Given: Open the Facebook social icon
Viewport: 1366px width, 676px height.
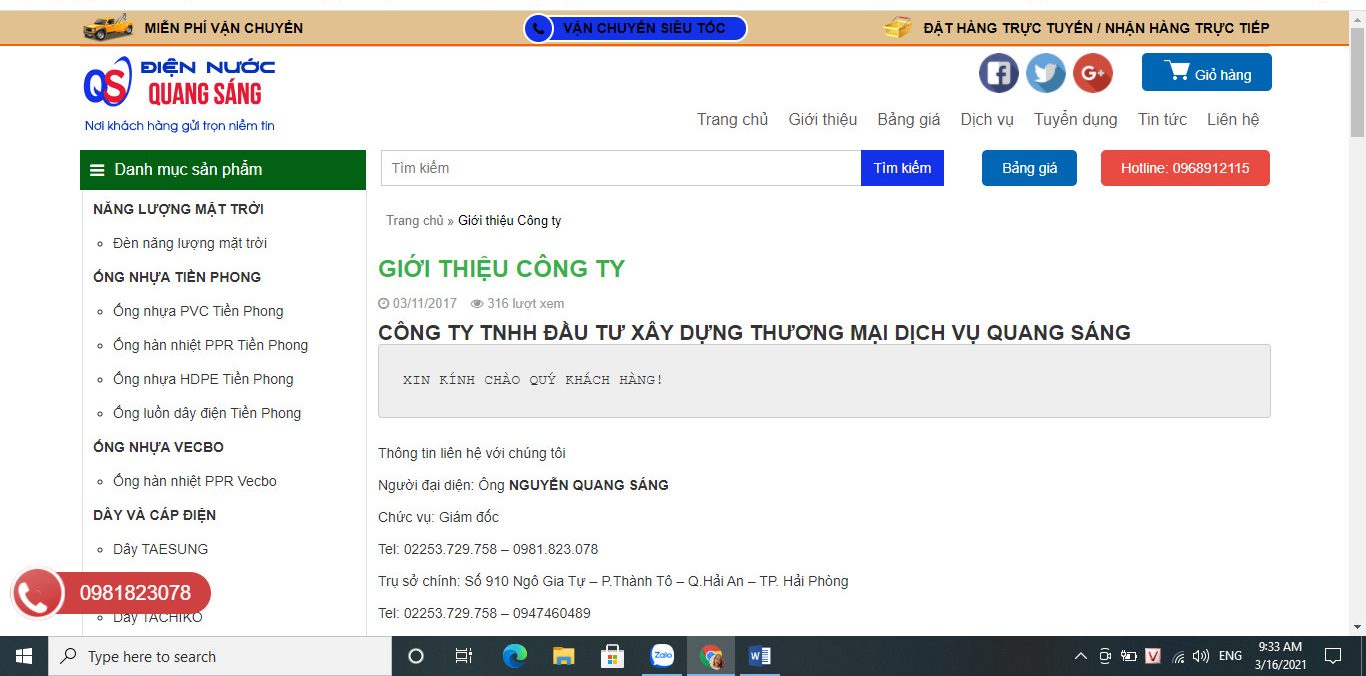Looking at the screenshot, I should [x=998, y=73].
